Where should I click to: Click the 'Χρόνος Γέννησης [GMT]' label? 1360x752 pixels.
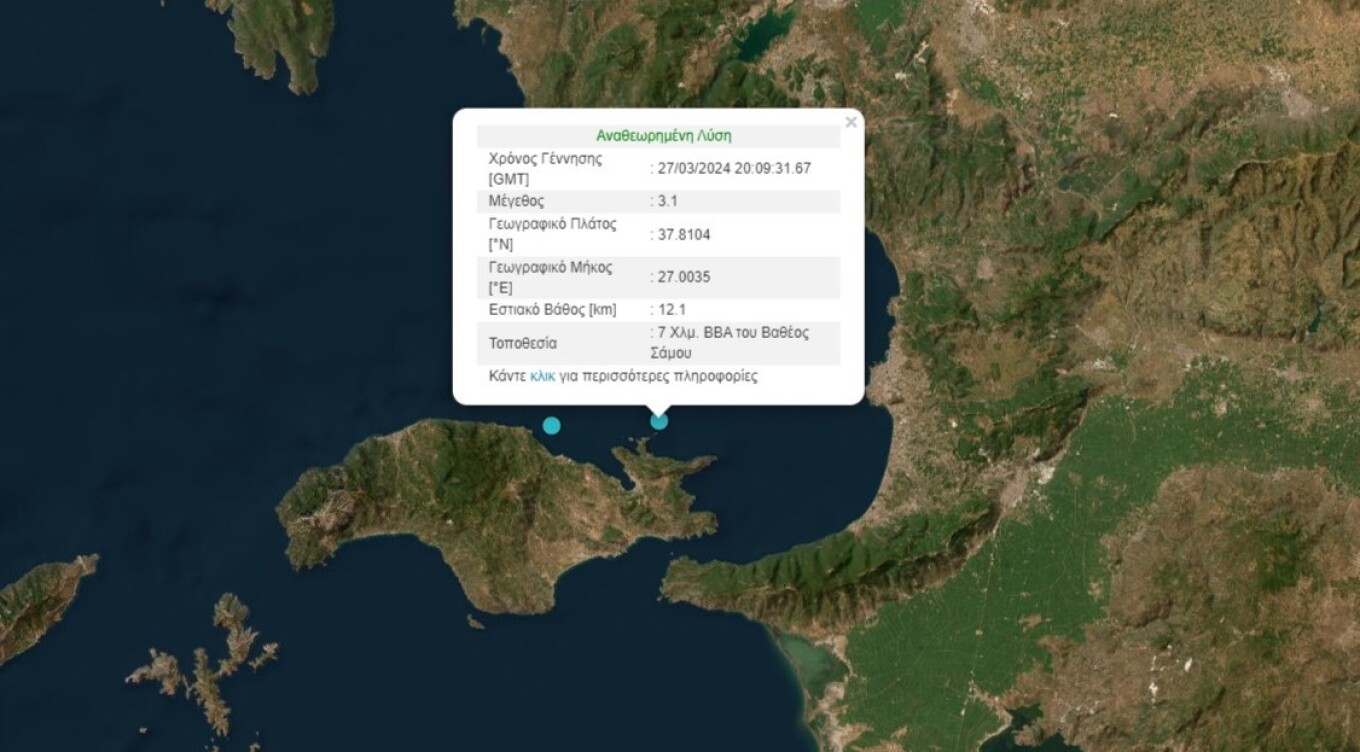click(545, 169)
